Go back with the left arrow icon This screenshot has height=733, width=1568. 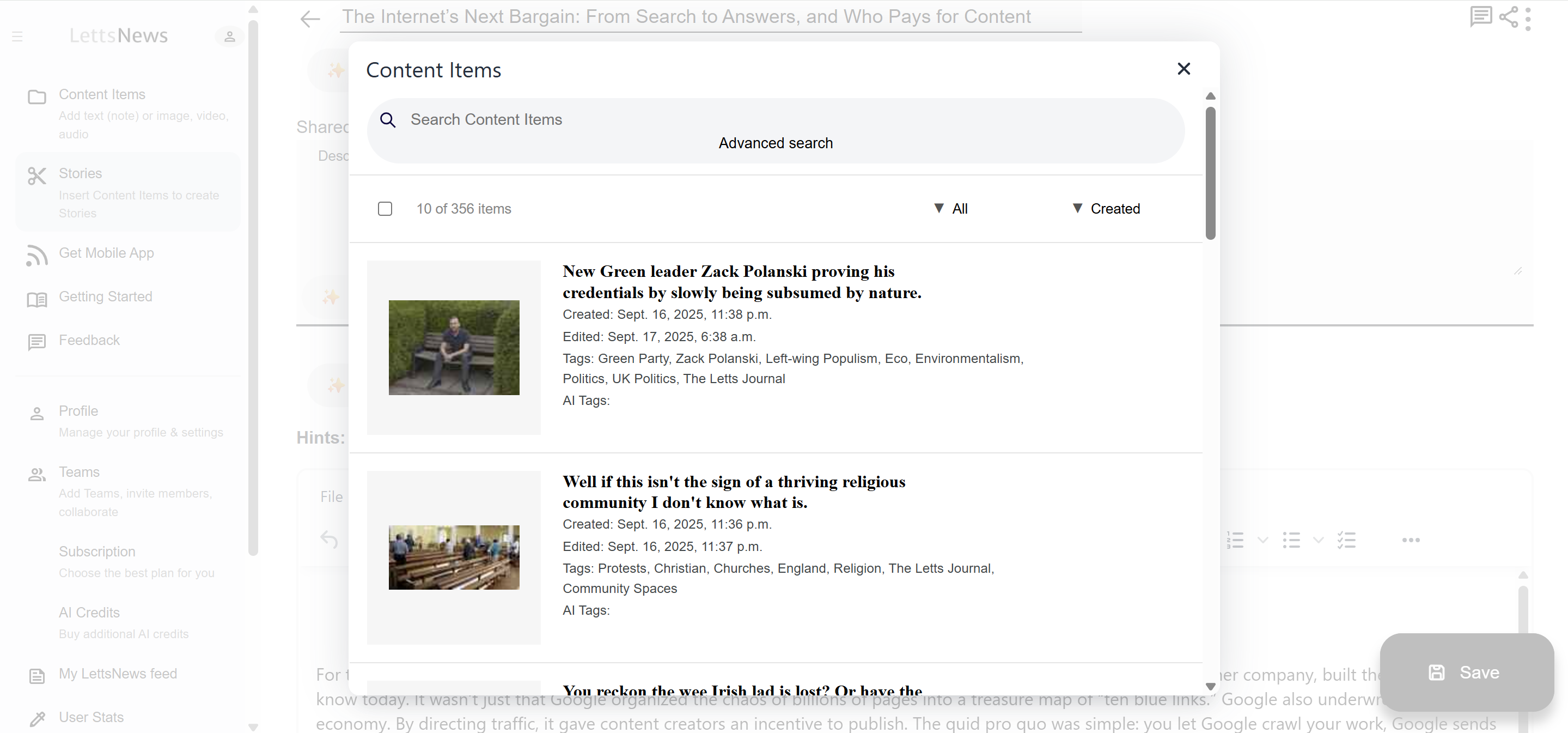coord(310,19)
